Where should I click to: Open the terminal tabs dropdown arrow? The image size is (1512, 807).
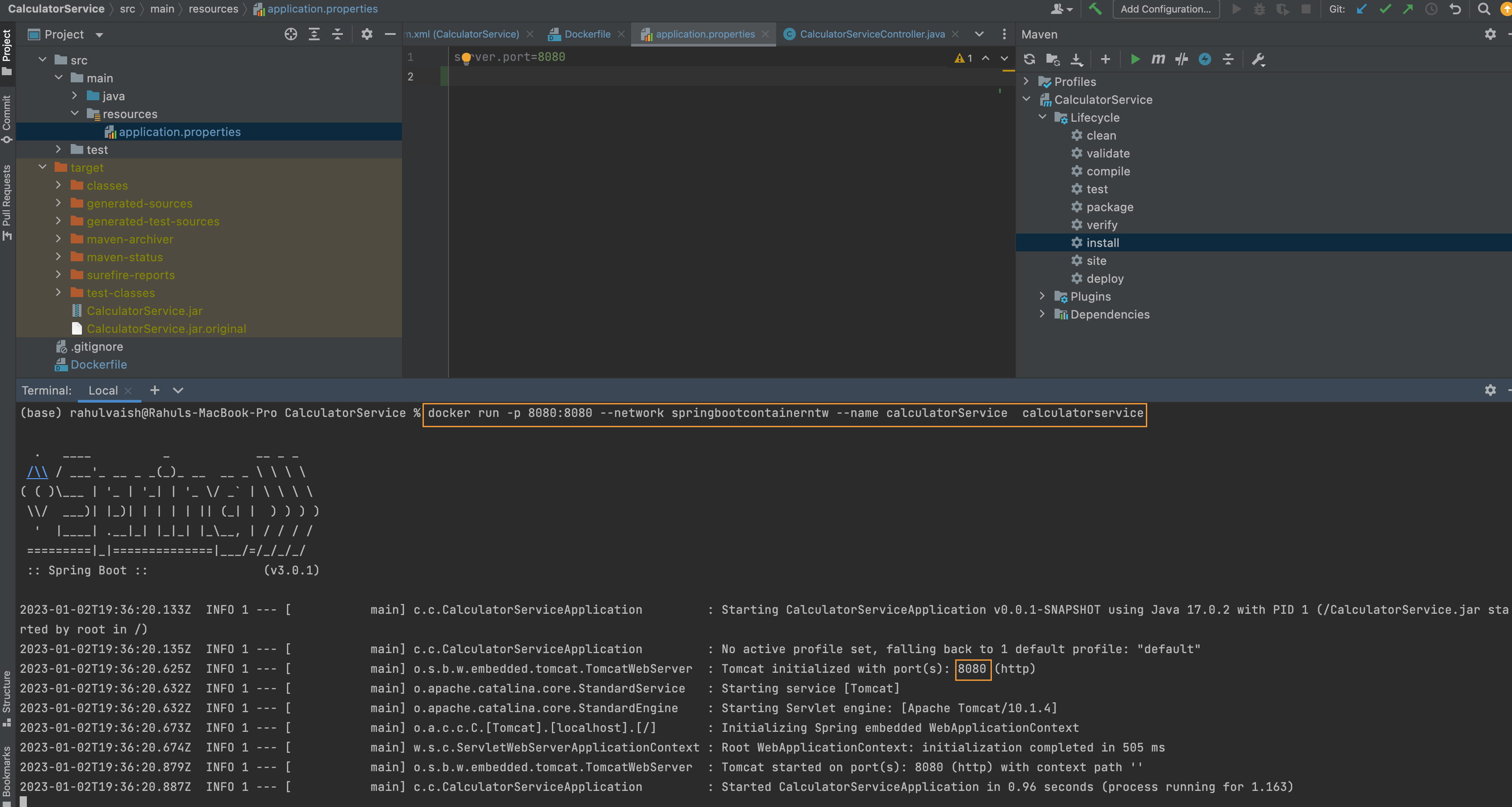click(178, 390)
